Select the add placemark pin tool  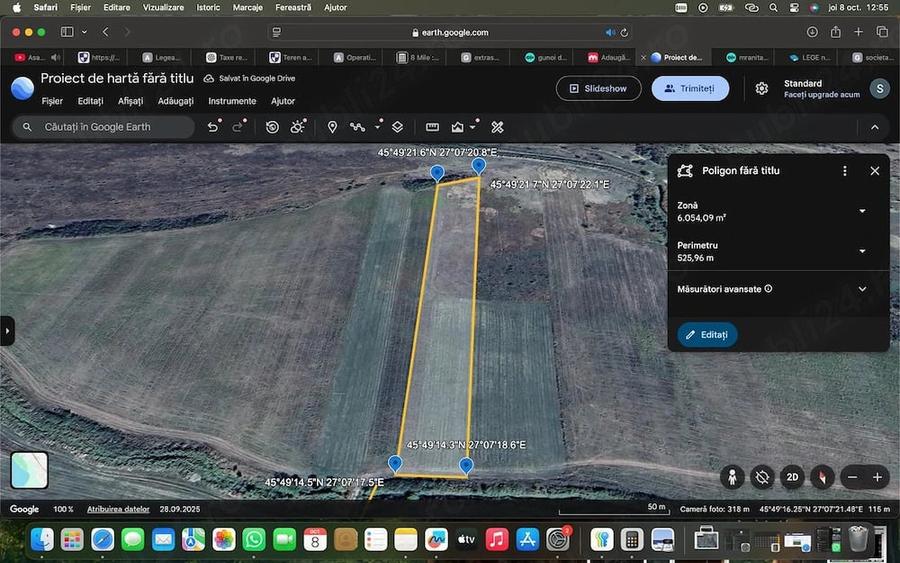click(332, 127)
